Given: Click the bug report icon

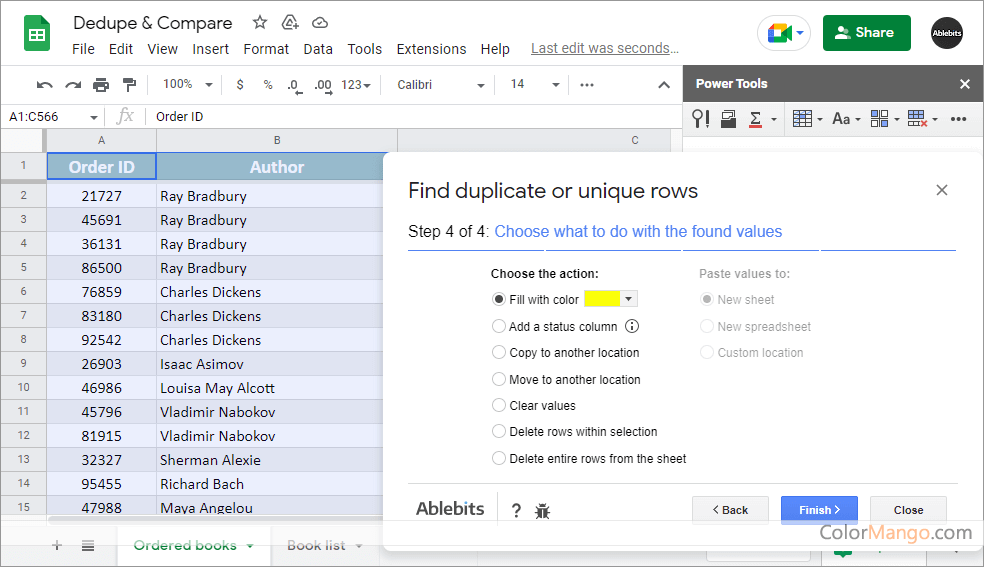Looking at the screenshot, I should click(543, 511).
